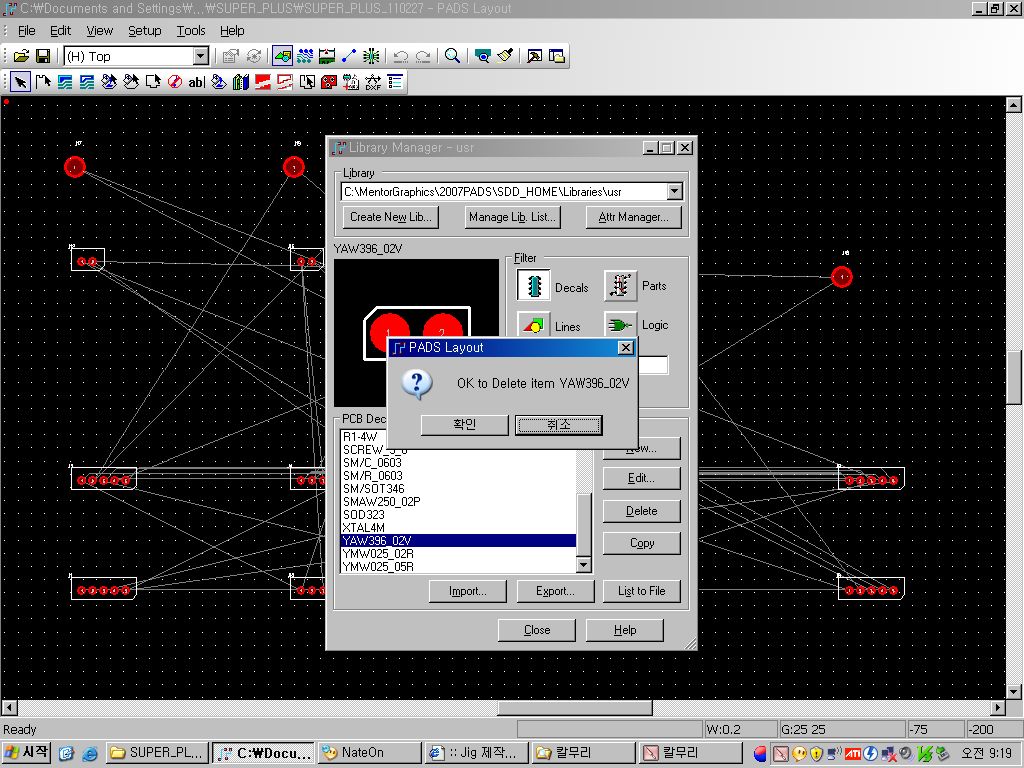Choose the Select mode arrow tool

coord(21,82)
